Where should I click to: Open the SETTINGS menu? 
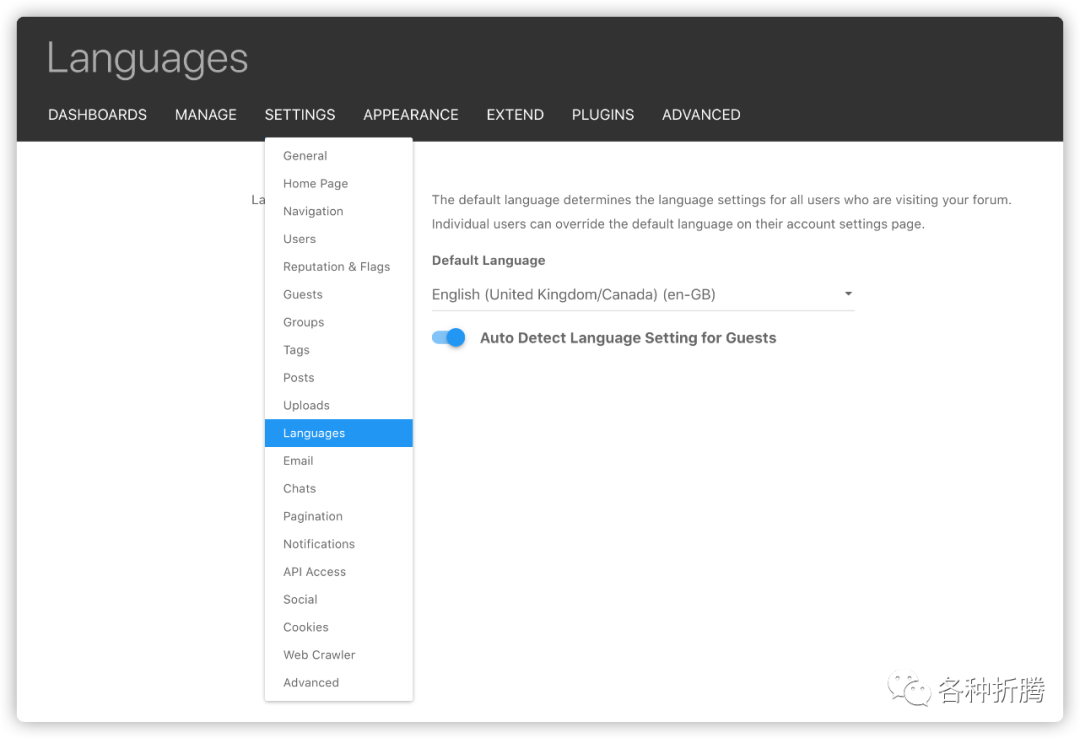click(x=300, y=114)
